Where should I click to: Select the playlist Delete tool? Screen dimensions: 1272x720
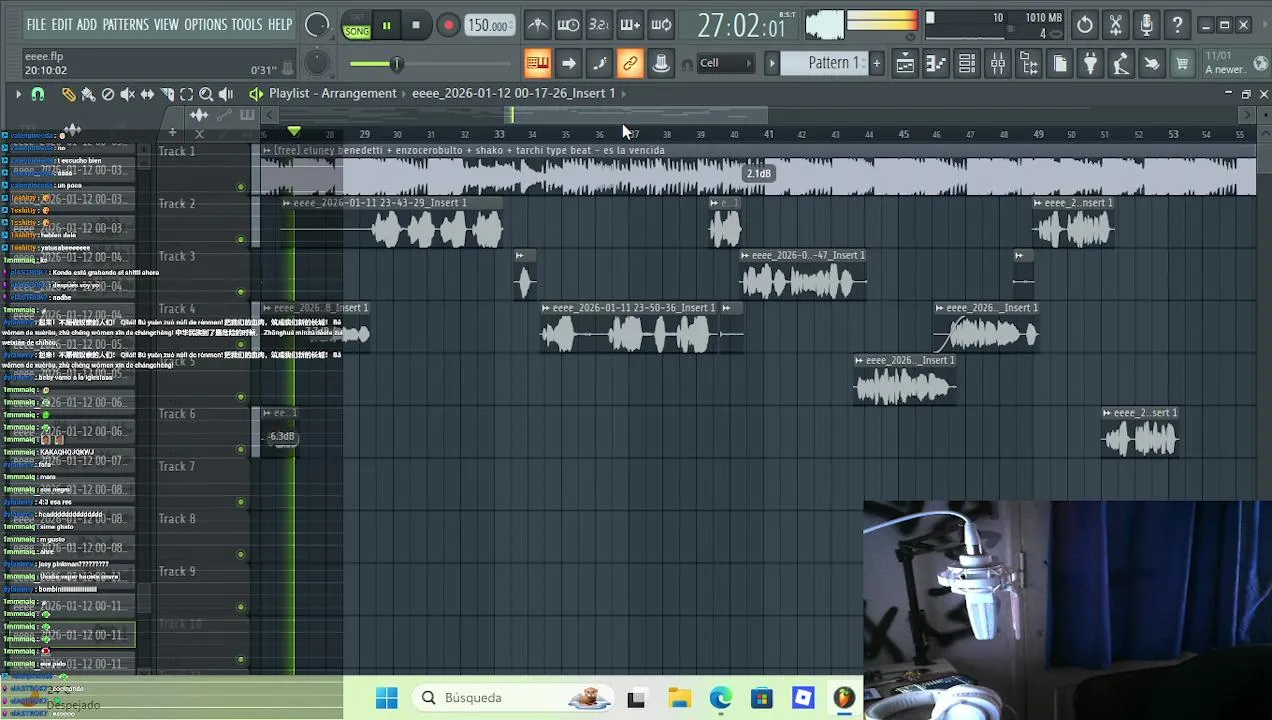click(108, 94)
